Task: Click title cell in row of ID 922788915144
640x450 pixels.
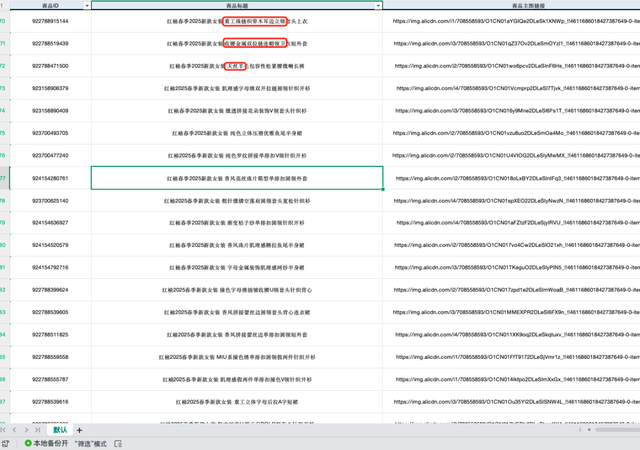Action: pos(237,21)
